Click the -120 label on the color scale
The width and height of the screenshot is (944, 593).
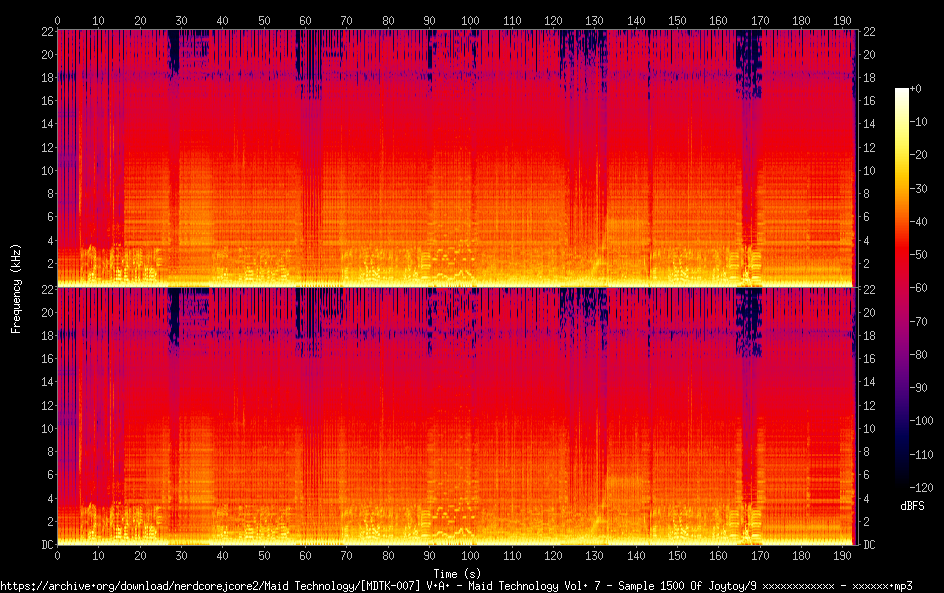(x=924, y=489)
